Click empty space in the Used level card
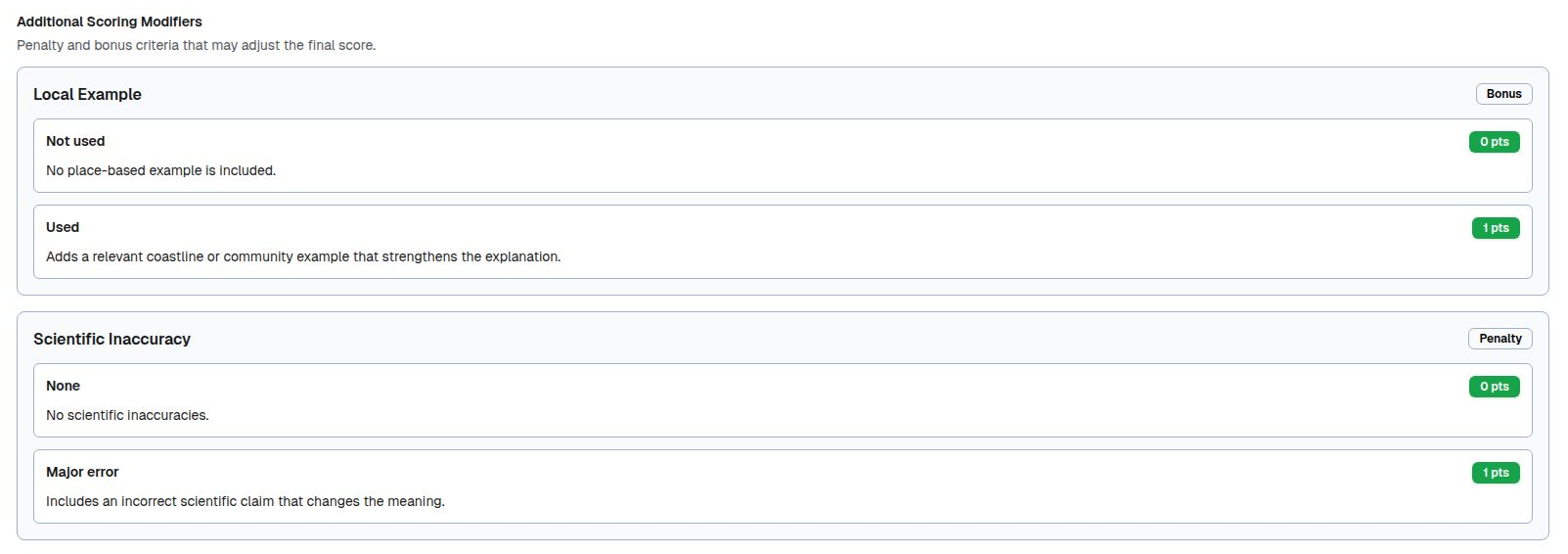This screenshot has width=1568, height=554. (x=978, y=243)
